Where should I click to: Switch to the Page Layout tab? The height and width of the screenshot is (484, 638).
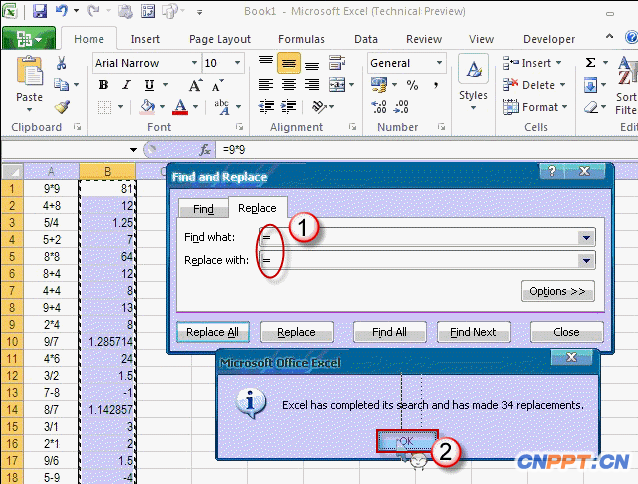(220, 39)
